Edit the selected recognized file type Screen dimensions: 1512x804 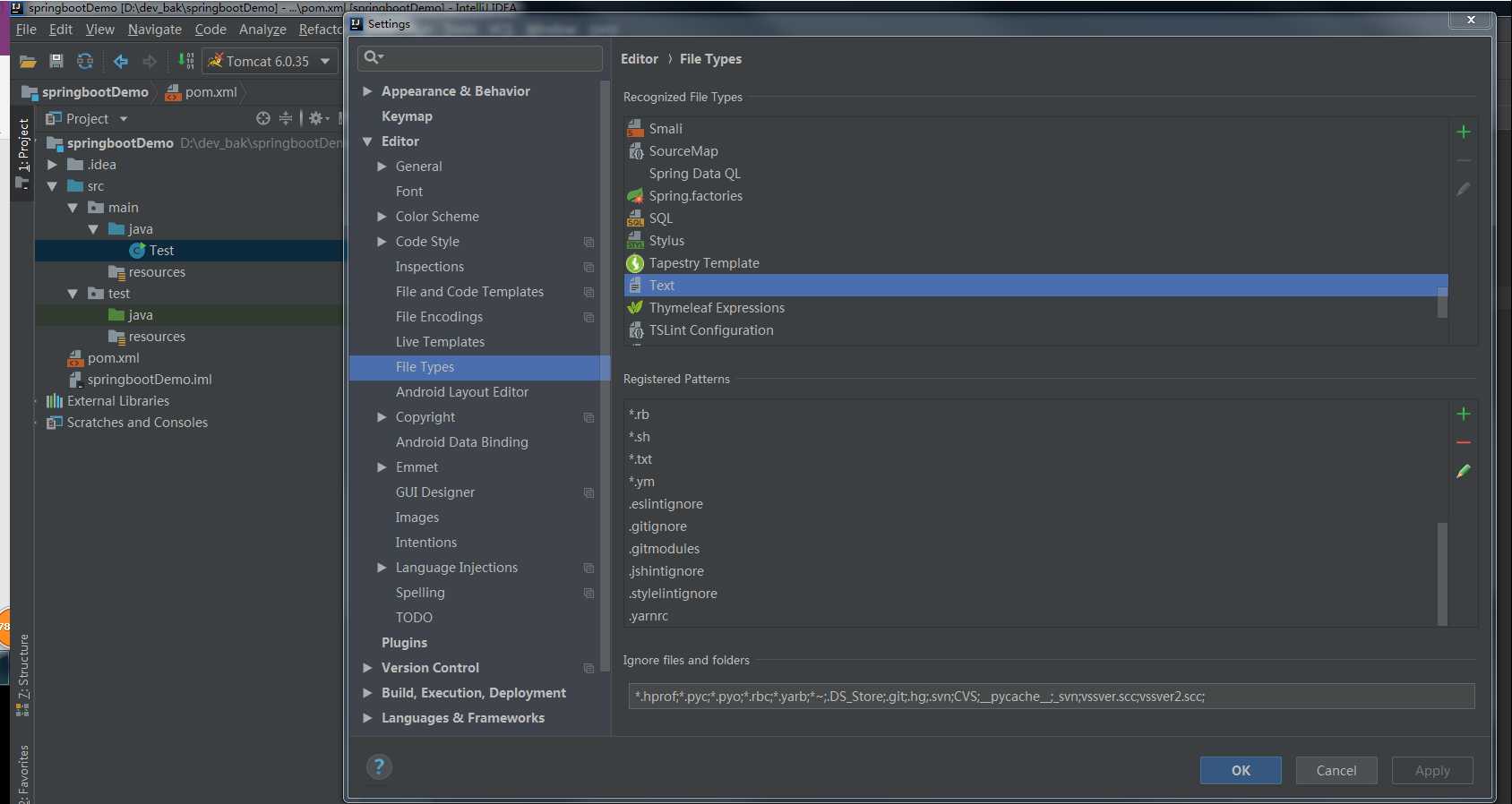(1464, 189)
